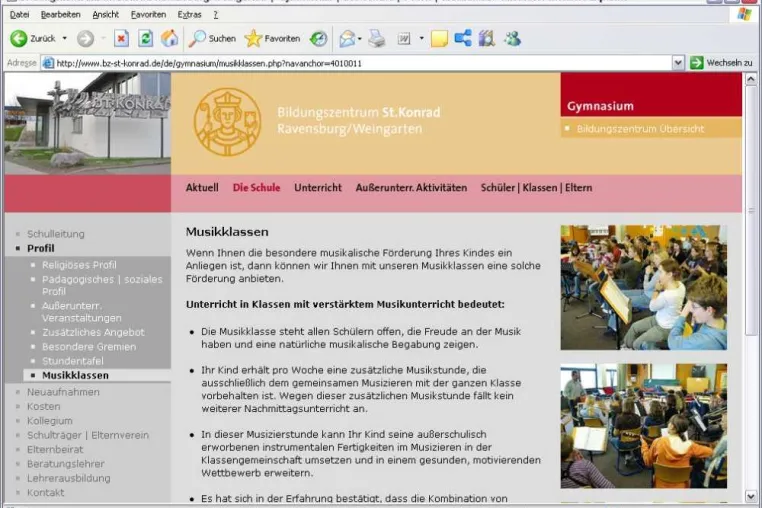762x508 pixels.
Task: Open the Datei menu
Action: point(19,15)
